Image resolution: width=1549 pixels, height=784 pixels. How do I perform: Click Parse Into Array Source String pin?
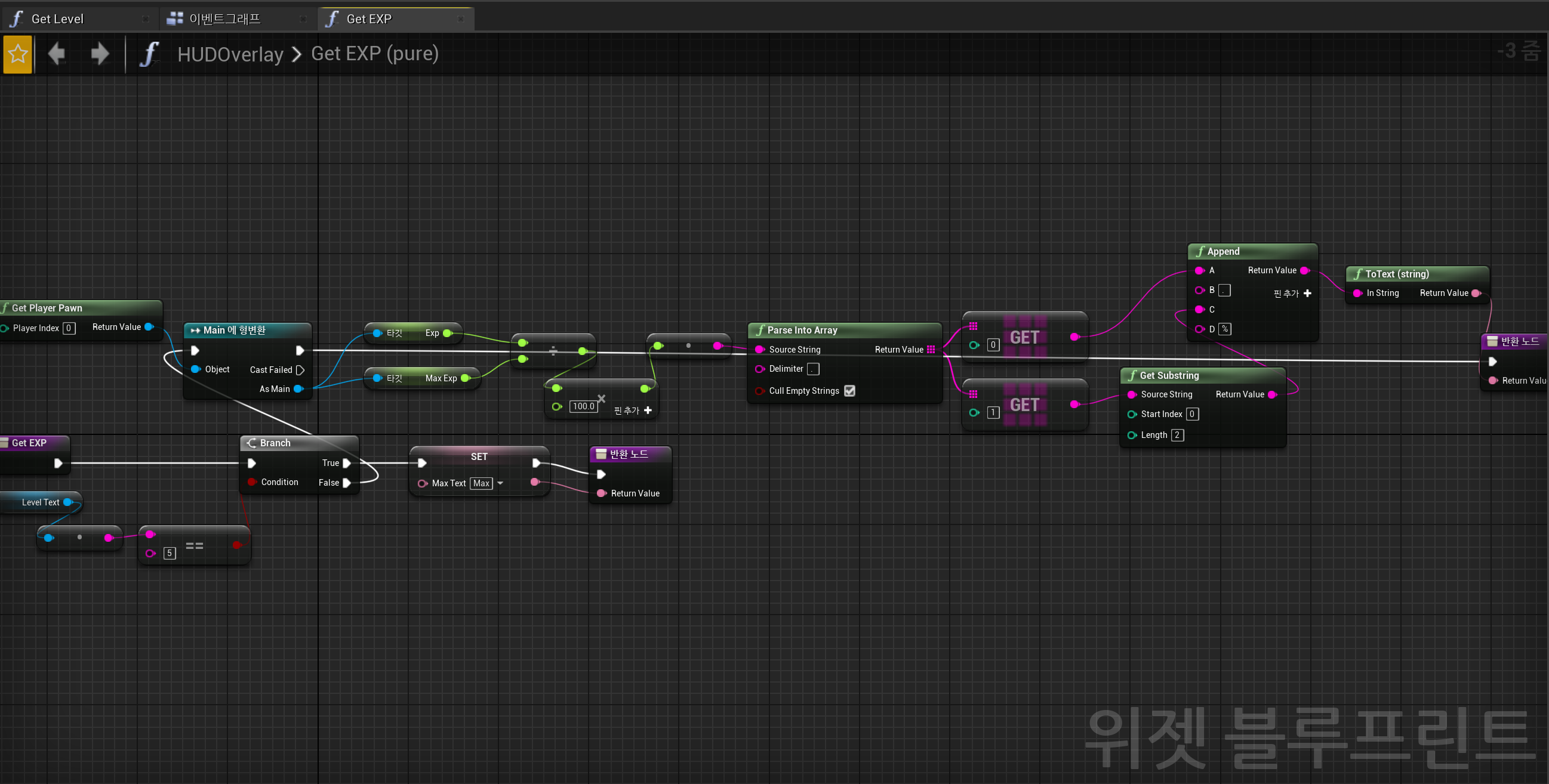pyautogui.click(x=759, y=350)
